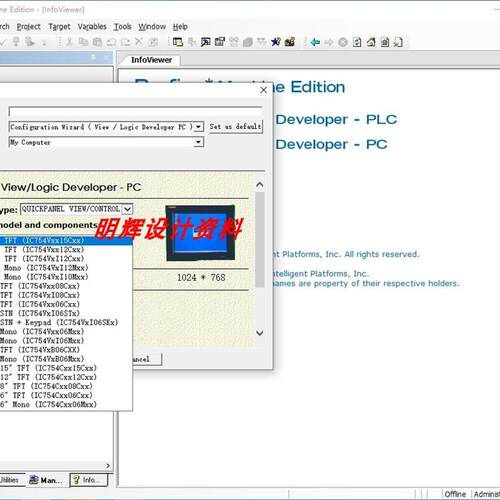
Task: Select 15" TFT (IC754Cxx15Cxx) option
Action: [66, 368]
